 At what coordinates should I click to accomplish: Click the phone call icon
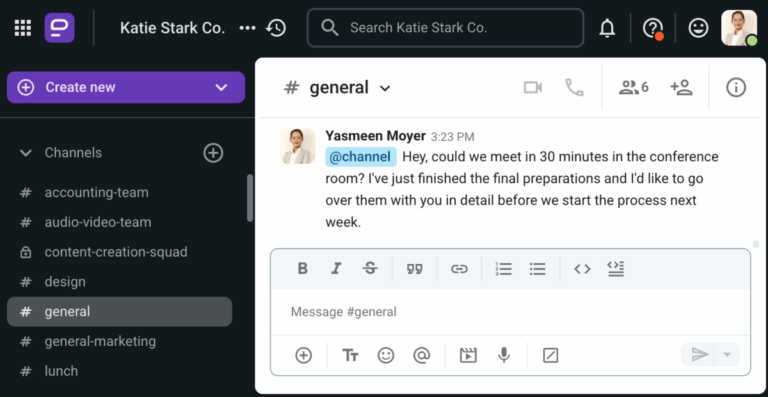(574, 88)
